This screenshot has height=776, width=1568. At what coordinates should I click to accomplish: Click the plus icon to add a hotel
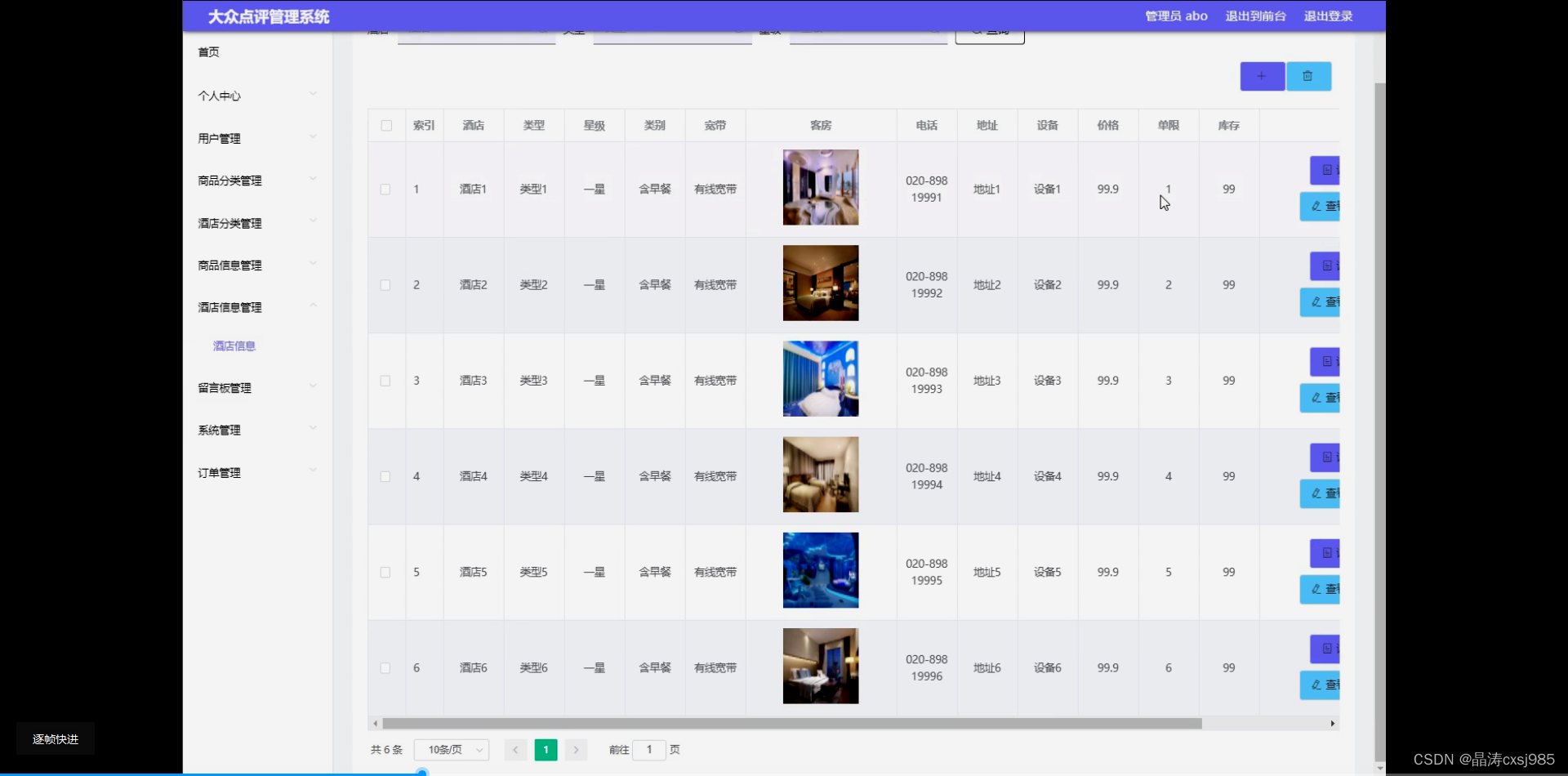[1262, 76]
